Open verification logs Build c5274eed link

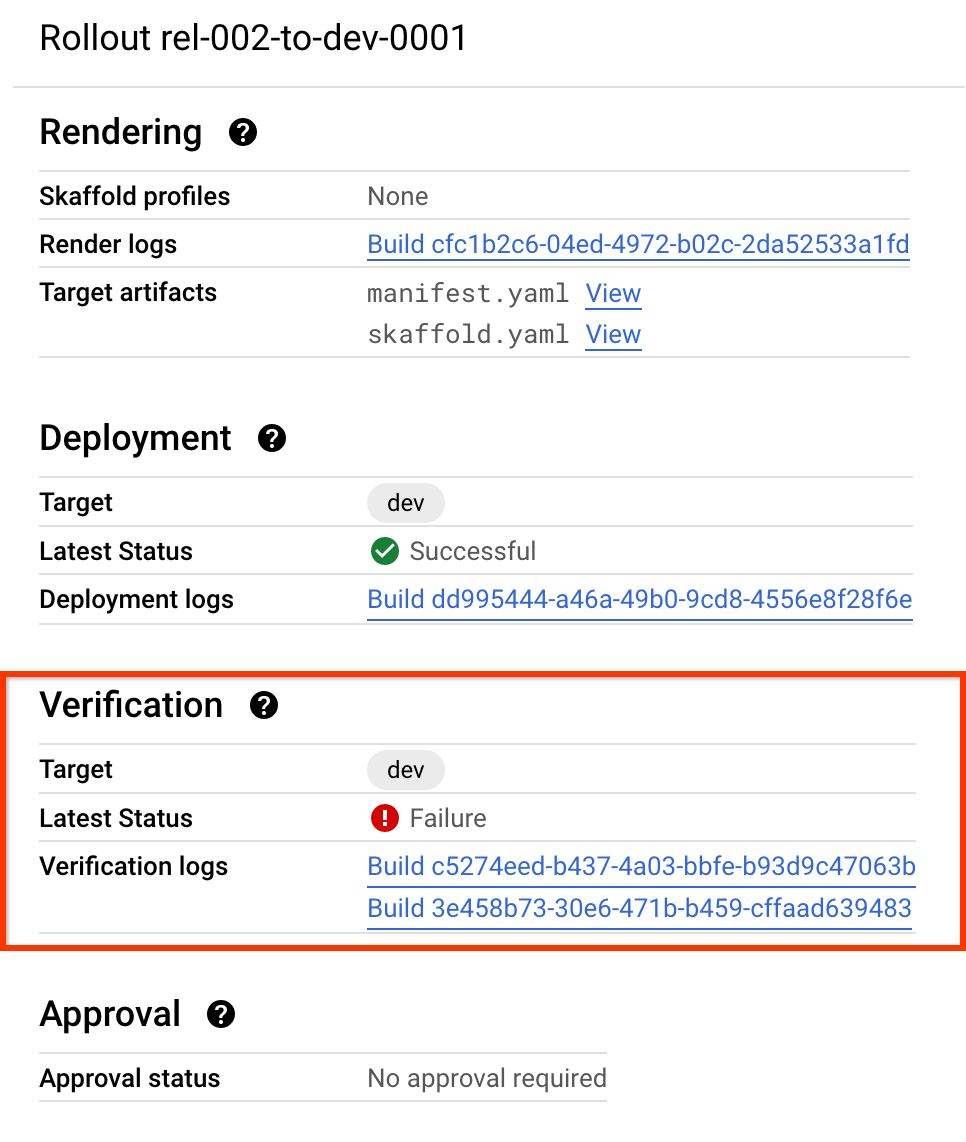[x=640, y=866]
